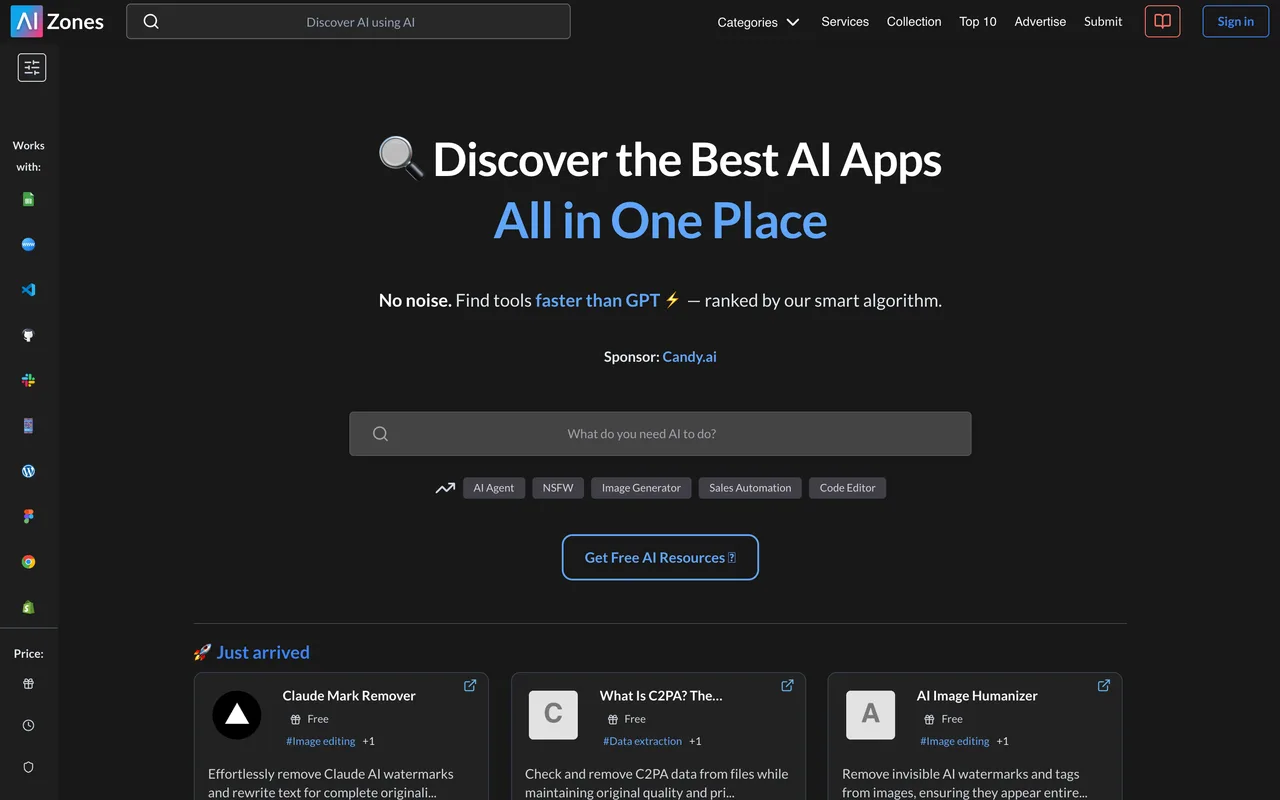Go to the Top 10 page
1280x800 pixels.
coord(978,21)
